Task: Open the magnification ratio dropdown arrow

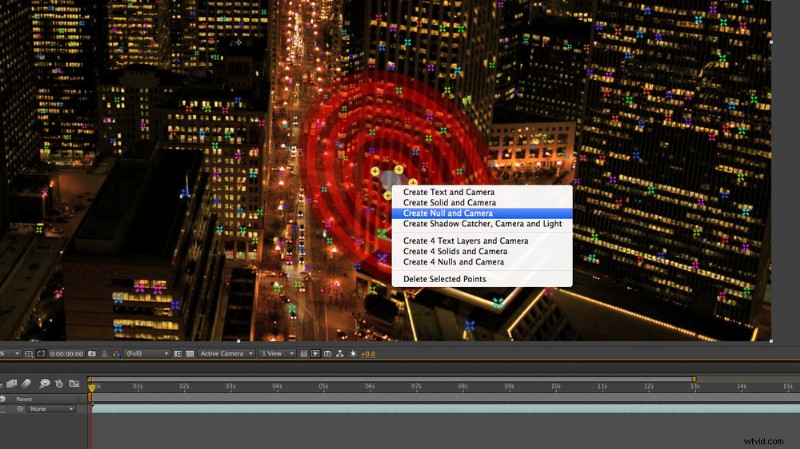Action: [x=17, y=354]
